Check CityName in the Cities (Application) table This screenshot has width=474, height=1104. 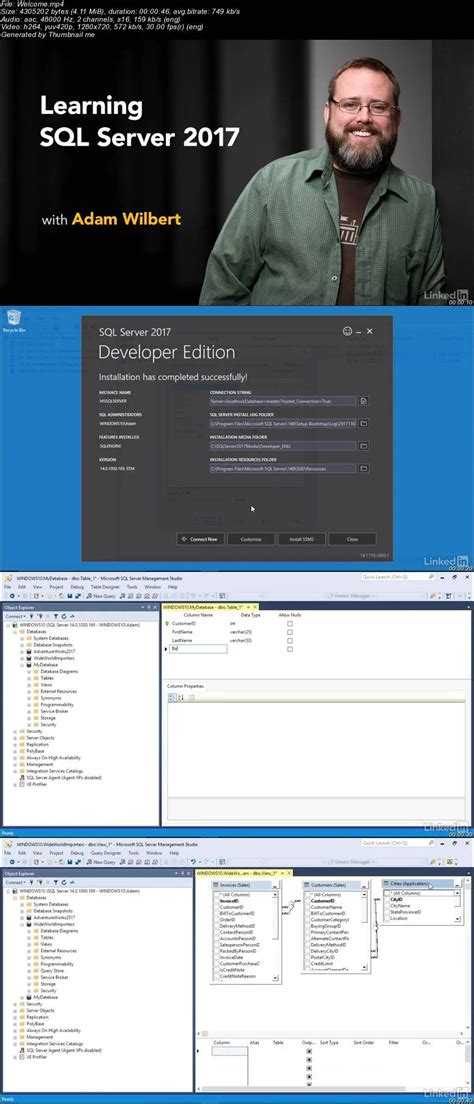click(x=387, y=905)
